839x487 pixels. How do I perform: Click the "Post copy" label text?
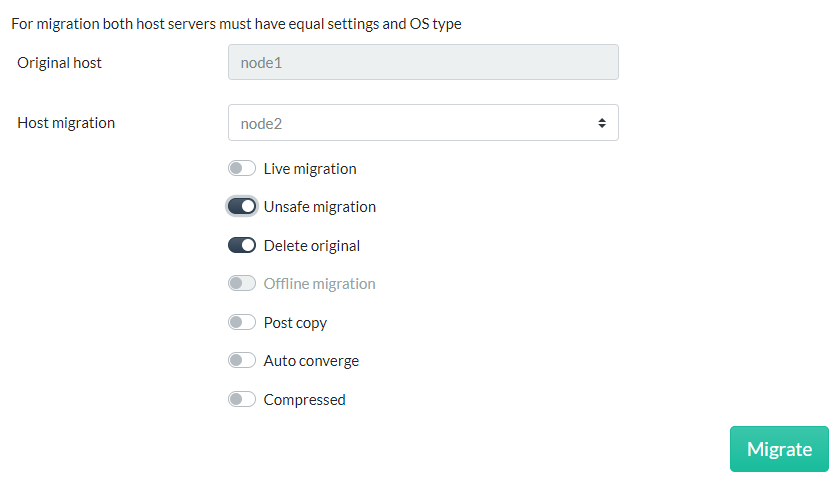[x=295, y=323]
